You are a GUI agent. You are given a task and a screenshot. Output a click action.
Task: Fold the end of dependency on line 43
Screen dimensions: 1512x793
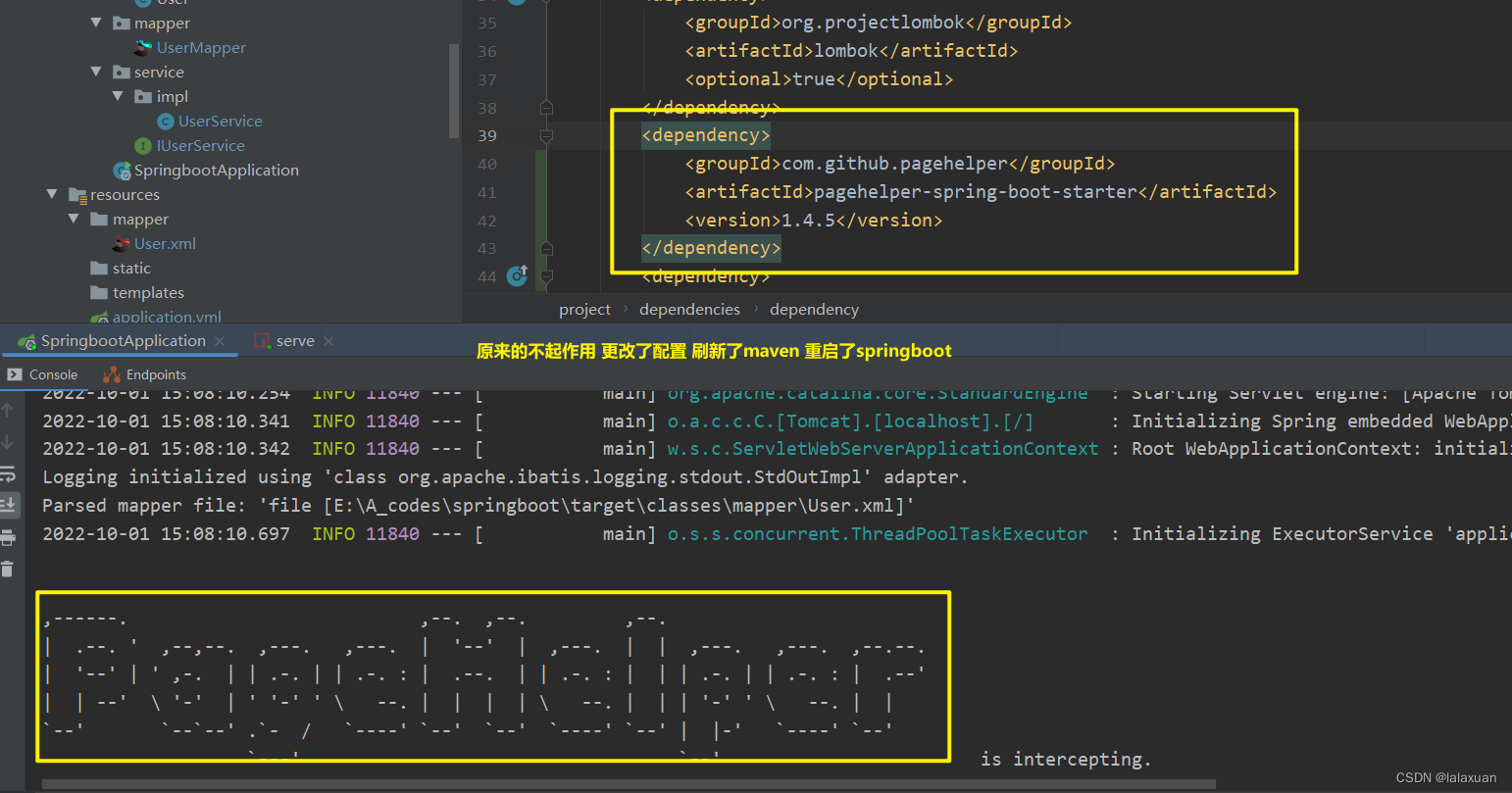(x=546, y=249)
